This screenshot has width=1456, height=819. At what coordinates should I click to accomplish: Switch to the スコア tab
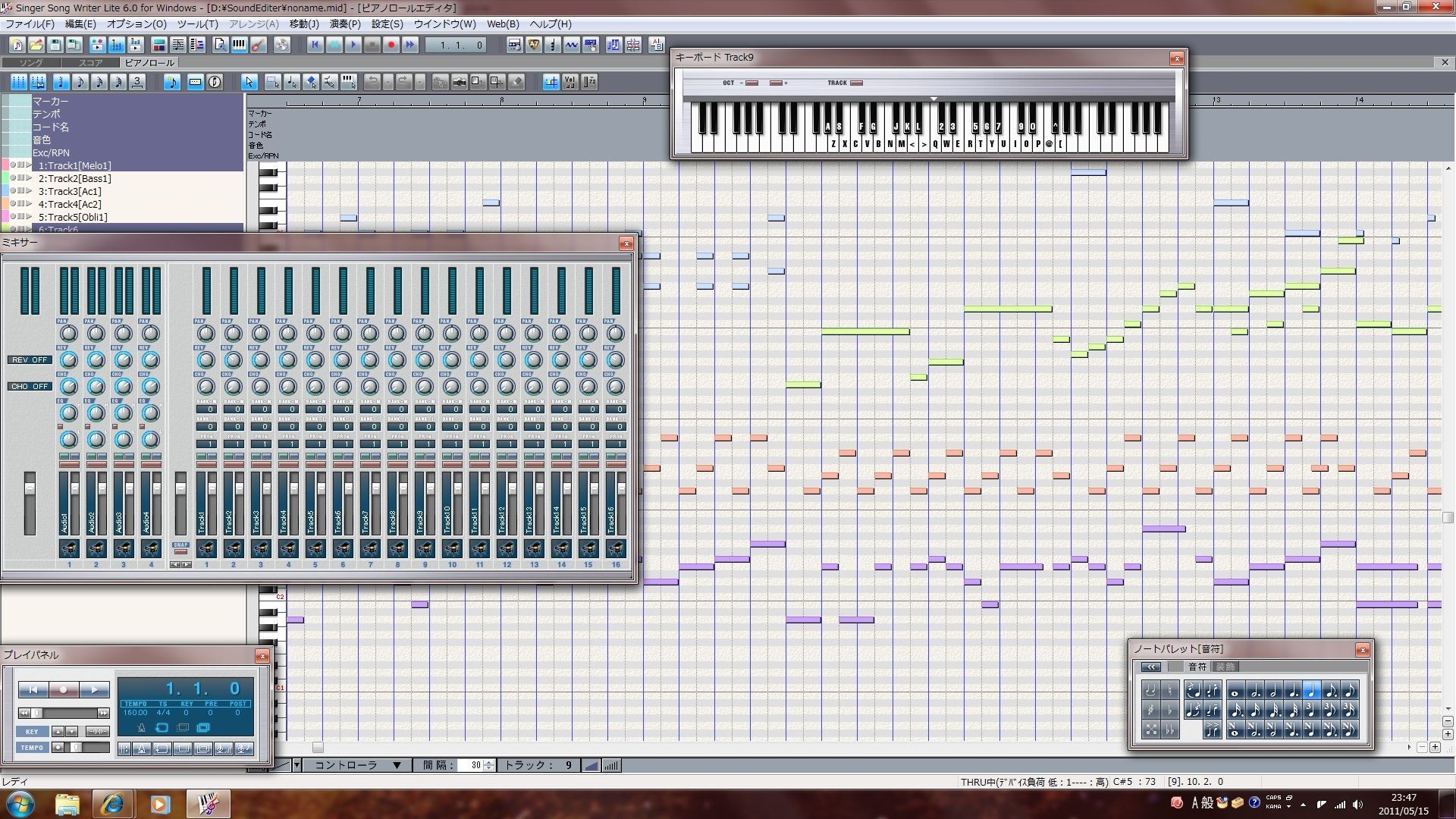pos(91,63)
